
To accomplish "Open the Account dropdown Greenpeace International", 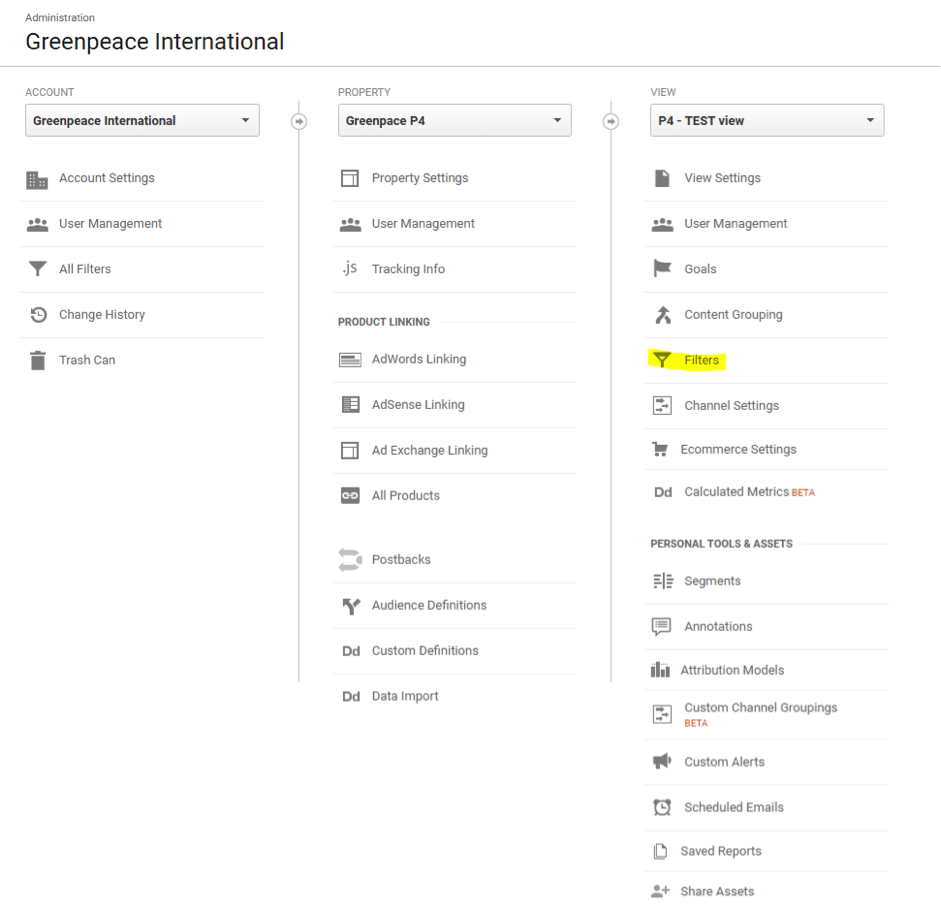I will coord(142,121).
